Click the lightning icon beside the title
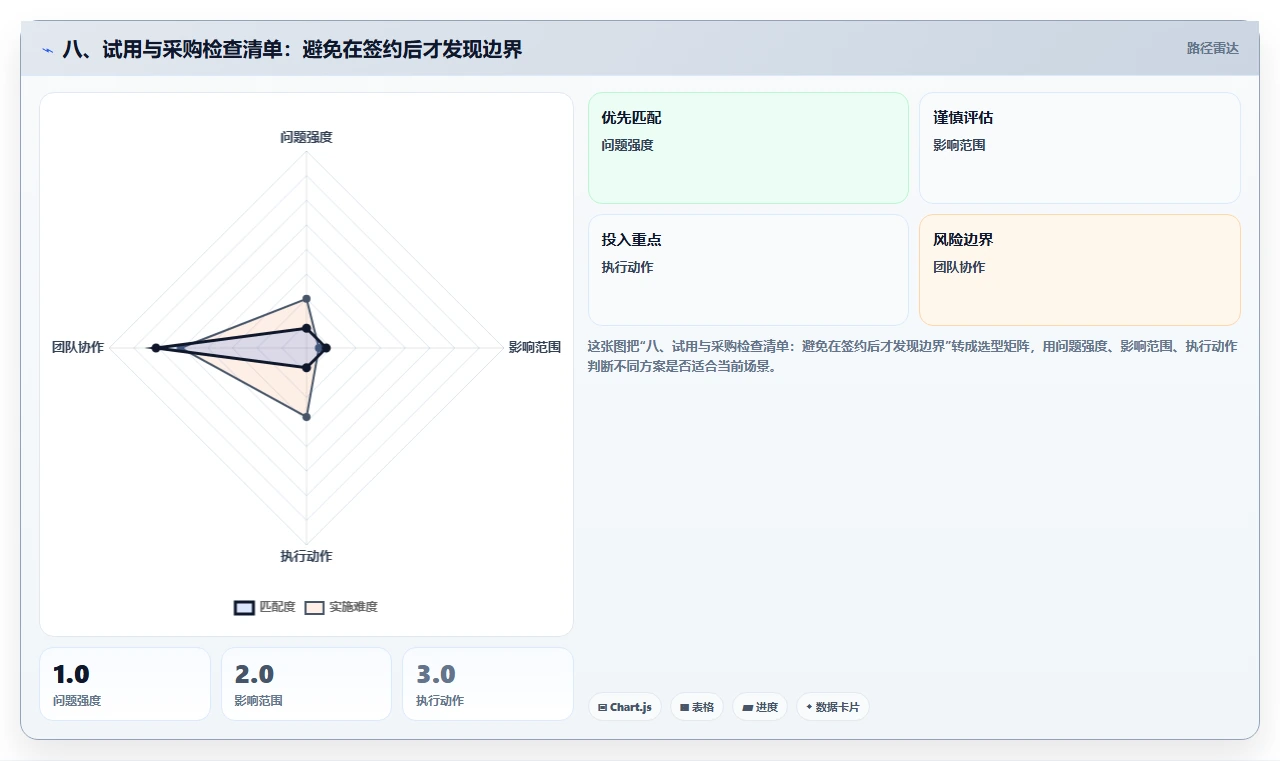Image resolution: width=1280 pixels, height=761 pixels. (x=47, y=50)
